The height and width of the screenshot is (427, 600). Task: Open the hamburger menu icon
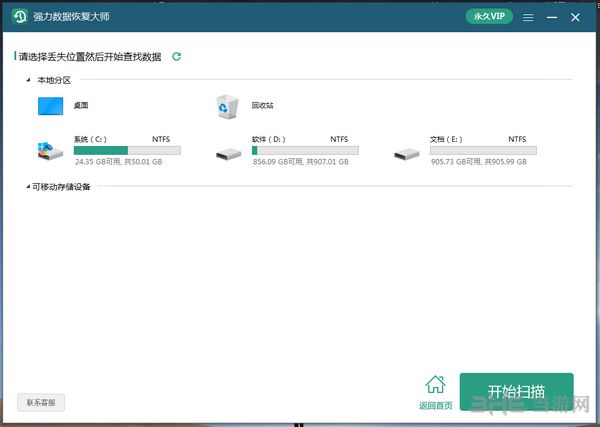coord(528,17)
